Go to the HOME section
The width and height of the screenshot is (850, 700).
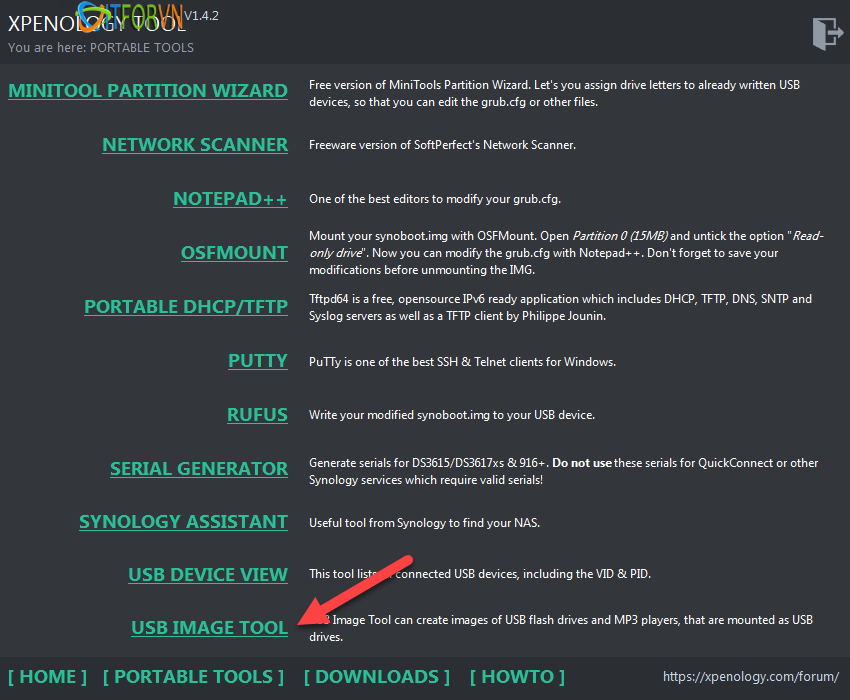(48, 677)
